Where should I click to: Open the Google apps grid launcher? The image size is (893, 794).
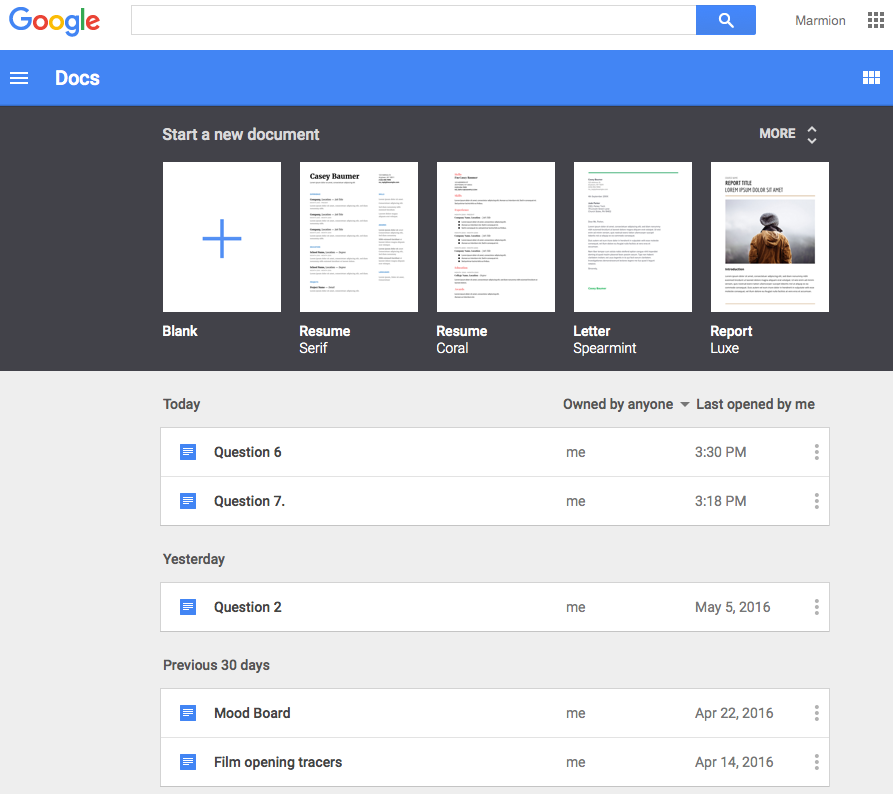pos(875,20)
